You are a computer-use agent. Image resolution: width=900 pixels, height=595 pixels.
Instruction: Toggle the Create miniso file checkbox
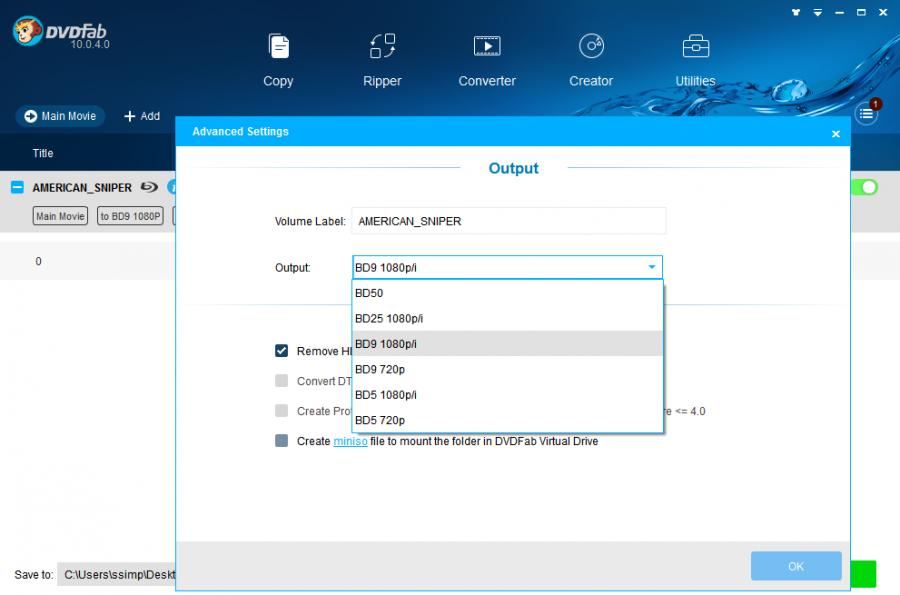pos(281,441)
